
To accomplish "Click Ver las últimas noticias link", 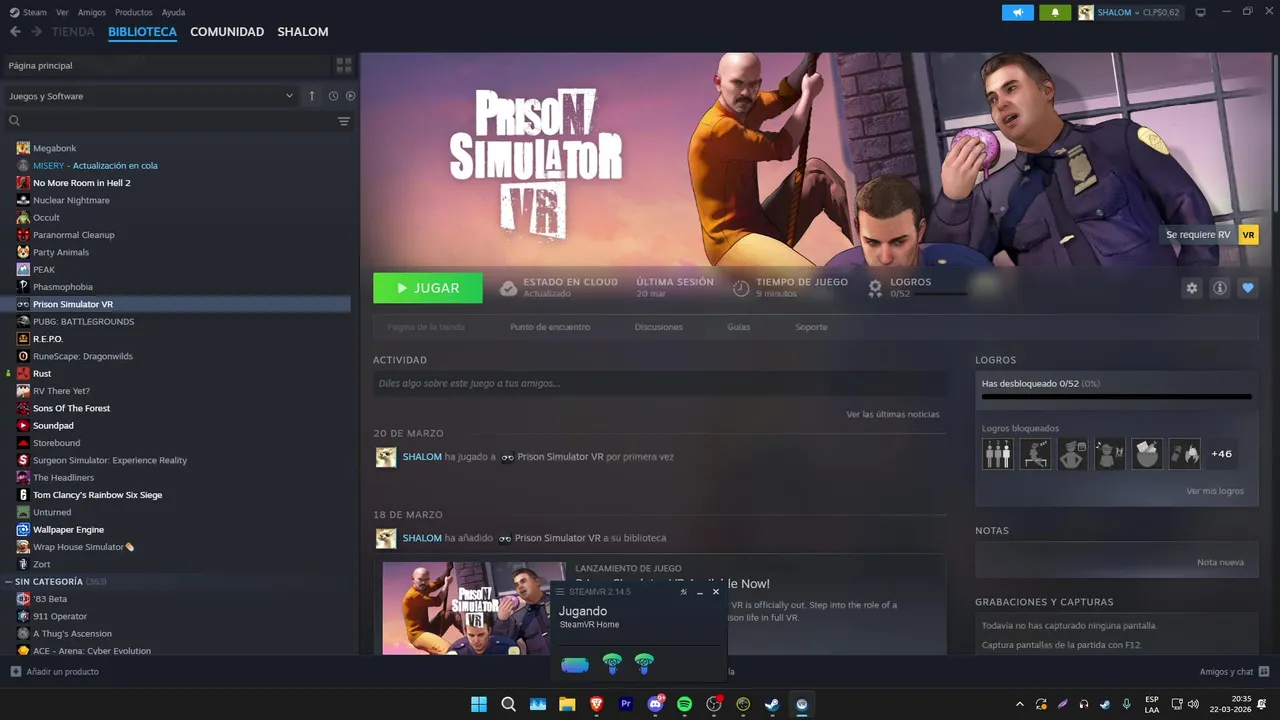I will [893, 414].
